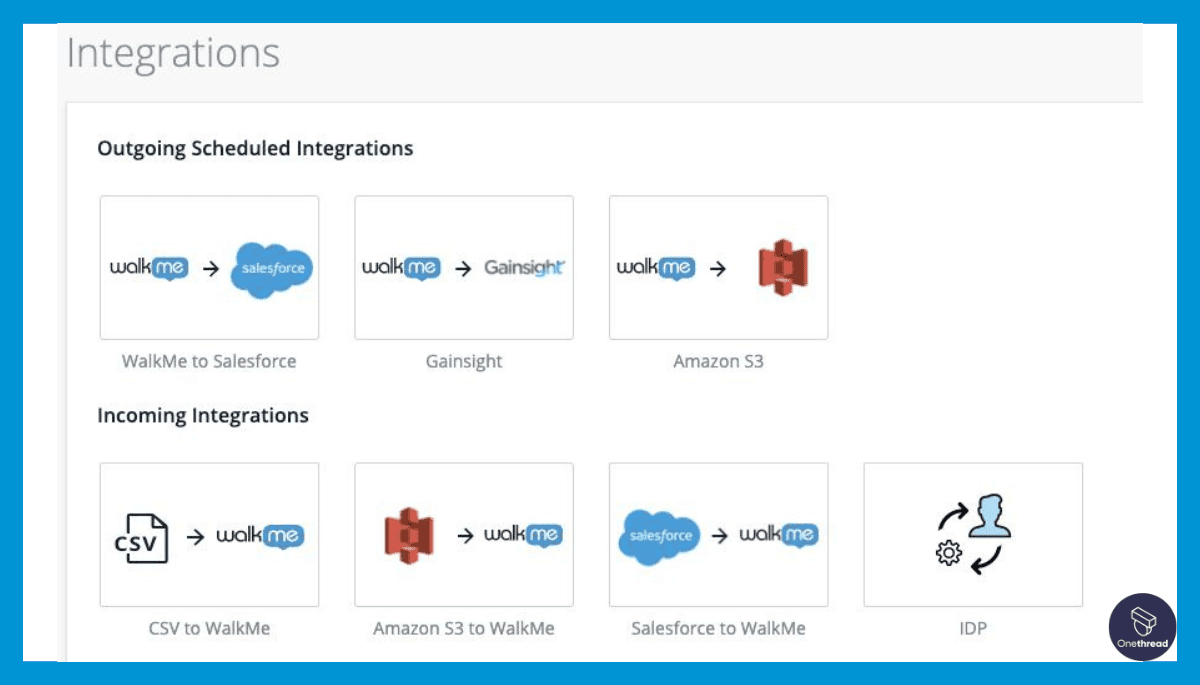
Task: Open the Amazon S3 to WalkMe integration
Action: (463, 534)
